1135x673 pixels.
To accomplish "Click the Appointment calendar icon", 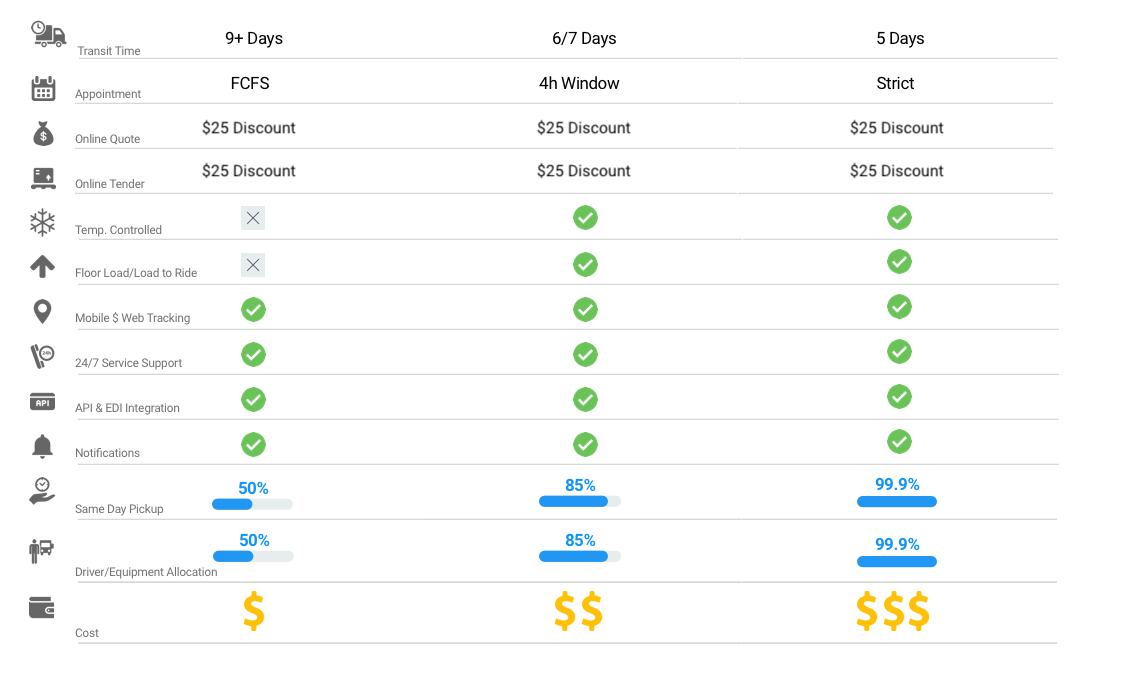I will (x=43, y=88).
